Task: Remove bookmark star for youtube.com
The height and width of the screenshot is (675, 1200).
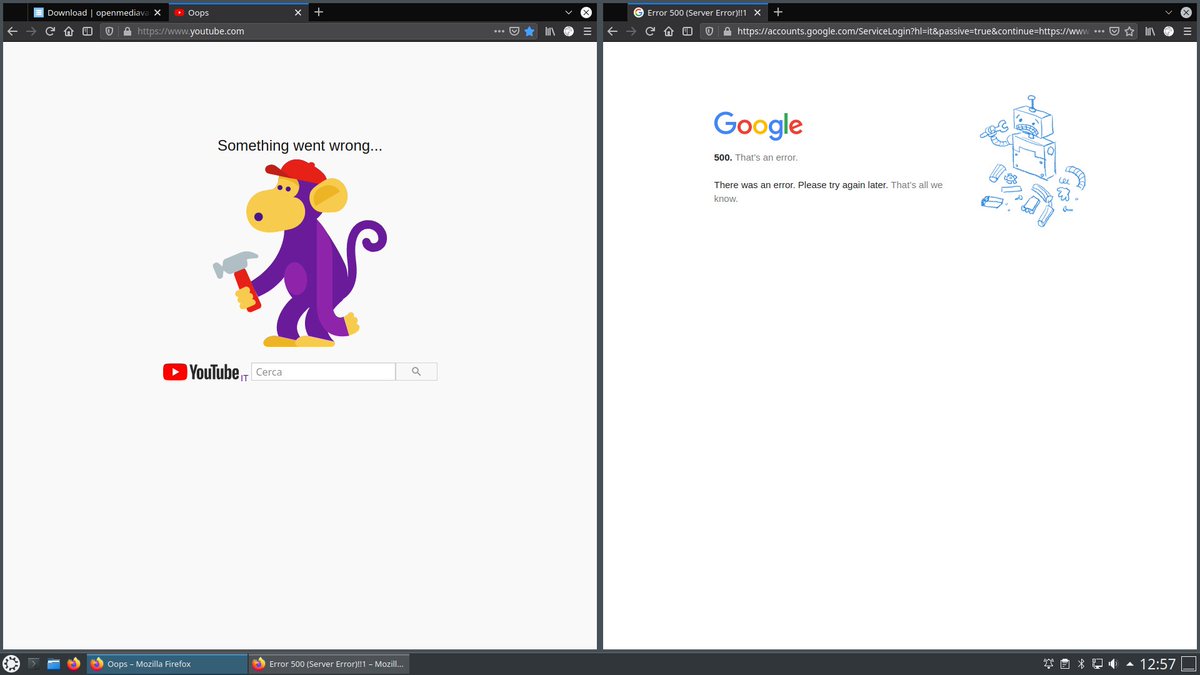Action: pyautogui.click(x=530, y=31)
